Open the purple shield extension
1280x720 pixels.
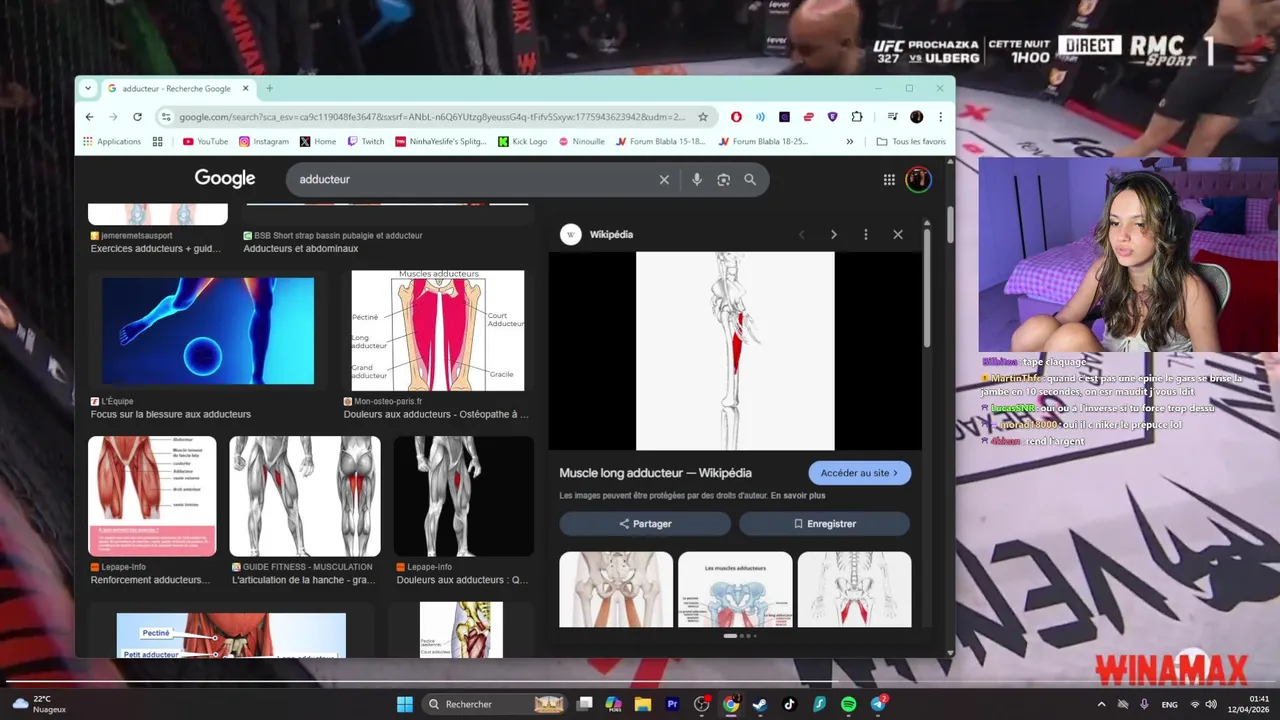[x=832, y=117]
